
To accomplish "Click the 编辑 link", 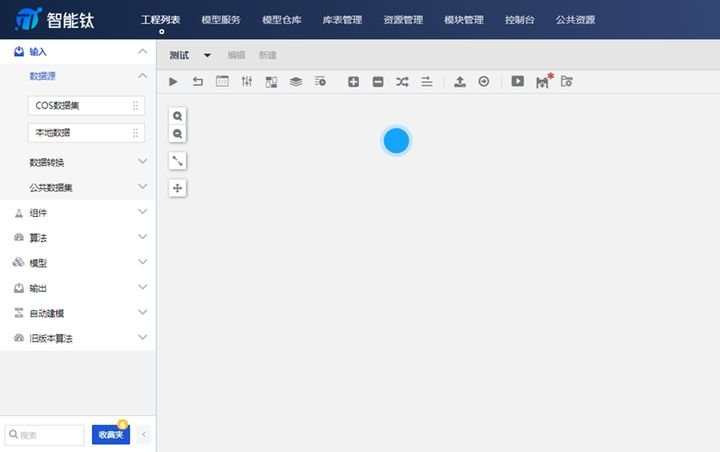I will coord(236,55).
